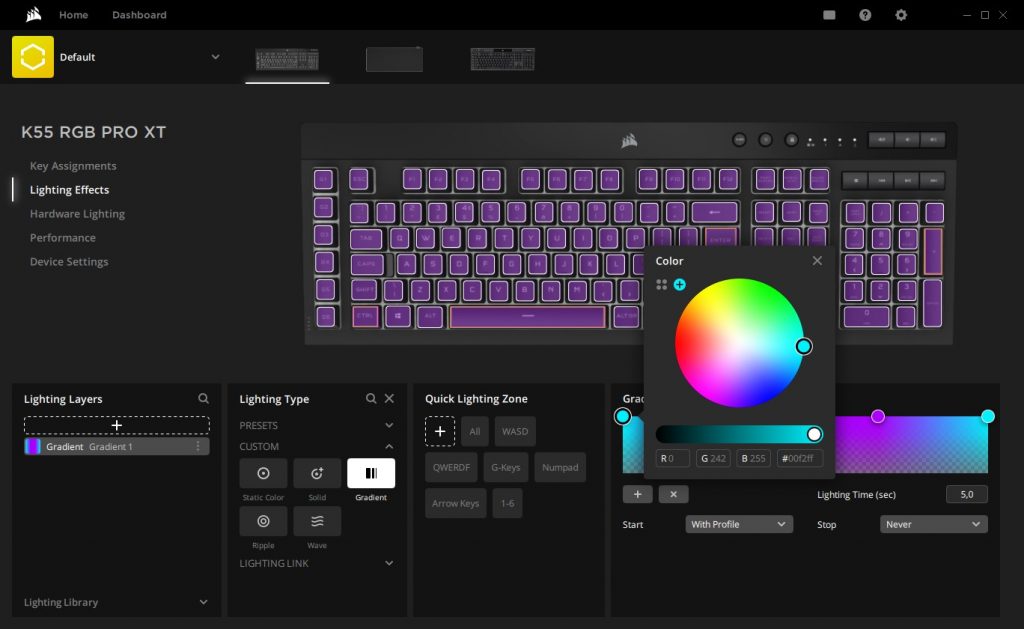1024x629 pixels.
Task: Click the B value input field
Action: click(x=754, y=459)
